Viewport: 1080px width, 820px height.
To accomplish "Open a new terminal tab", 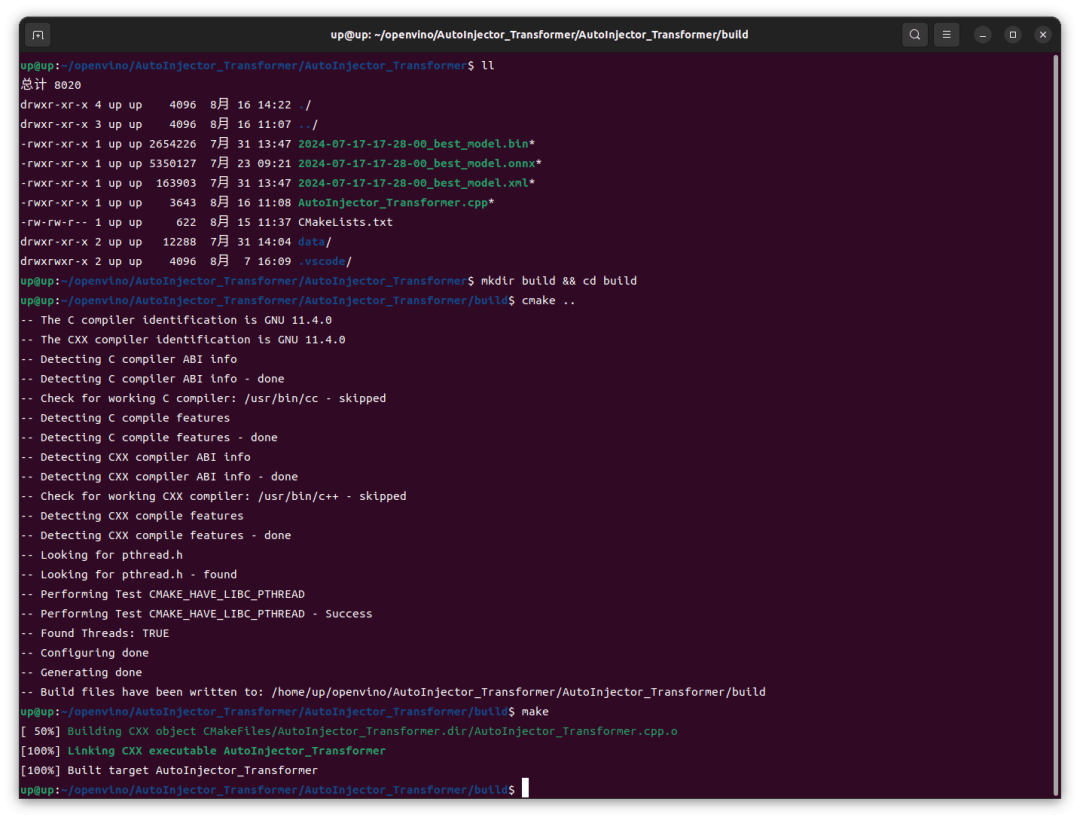I will click(x=38, y=34).
